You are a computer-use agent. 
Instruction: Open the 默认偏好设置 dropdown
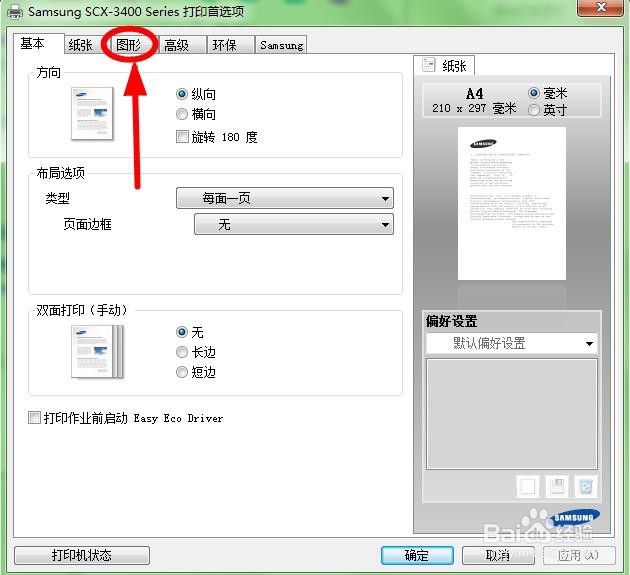512,343
